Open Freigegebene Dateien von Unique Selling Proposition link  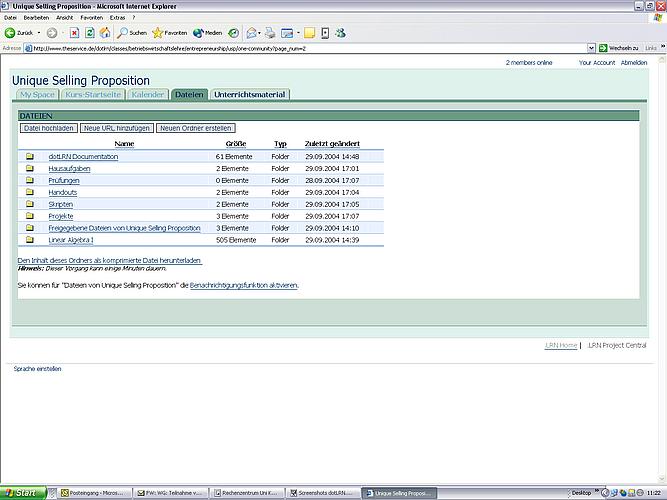[124, 228]
